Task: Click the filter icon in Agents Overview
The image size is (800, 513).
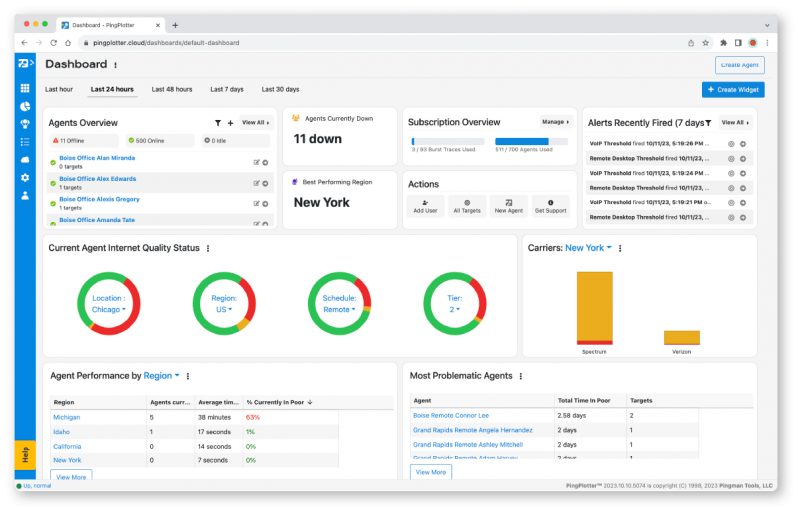Action: click(218, 123)
